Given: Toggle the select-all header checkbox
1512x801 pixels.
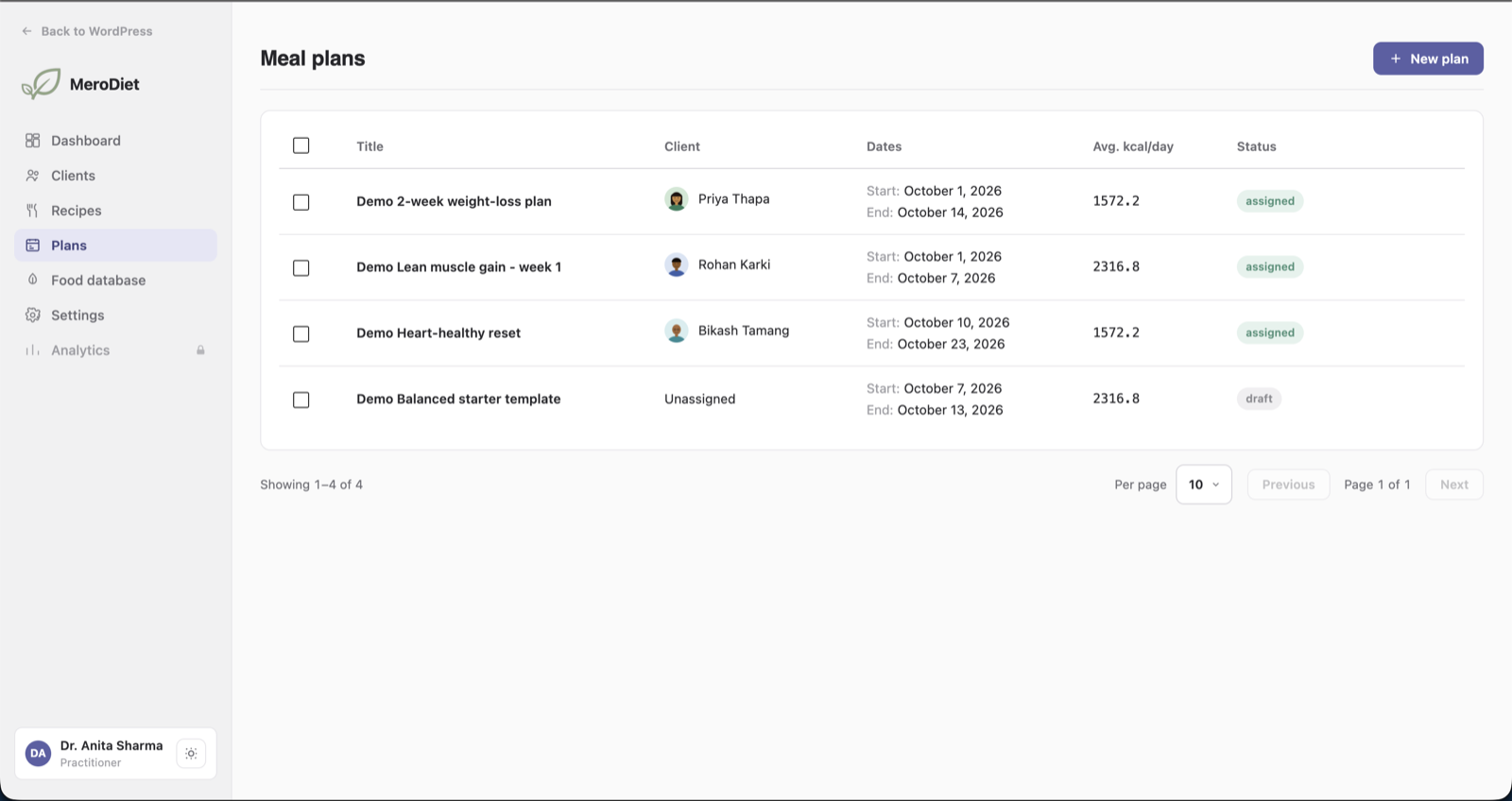Looking at the screenshot, I should point(301,145).
